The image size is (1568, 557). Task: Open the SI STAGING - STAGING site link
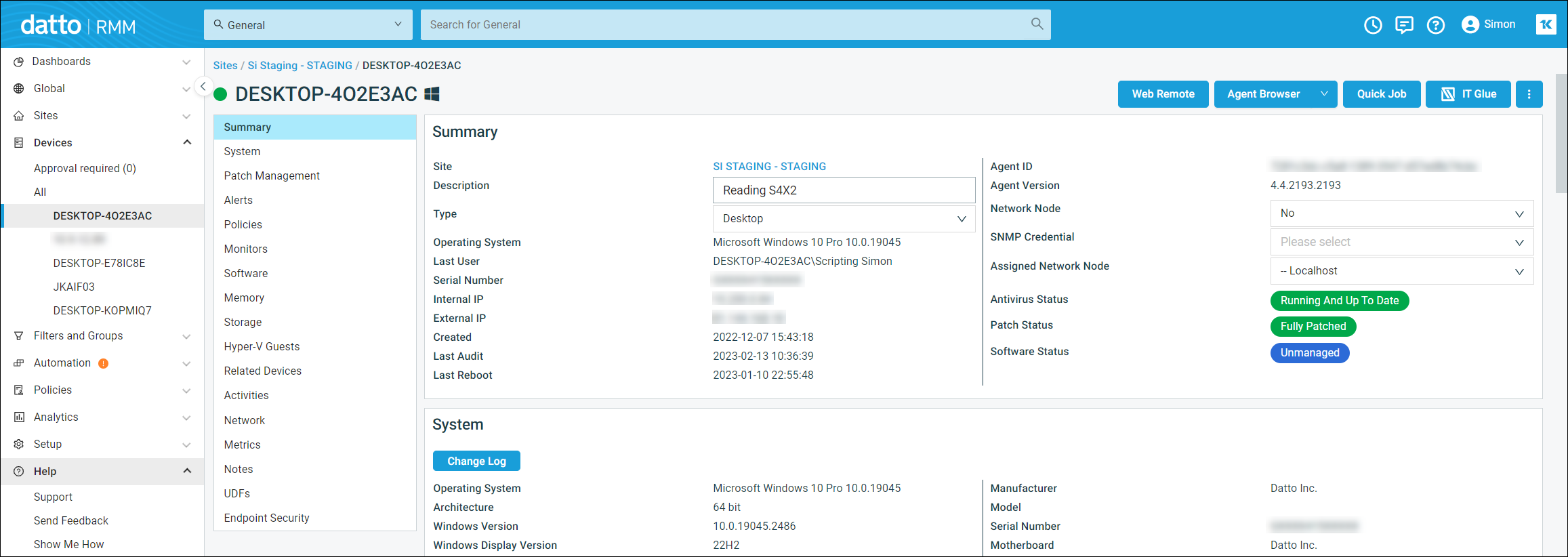[x=769, y=167]
